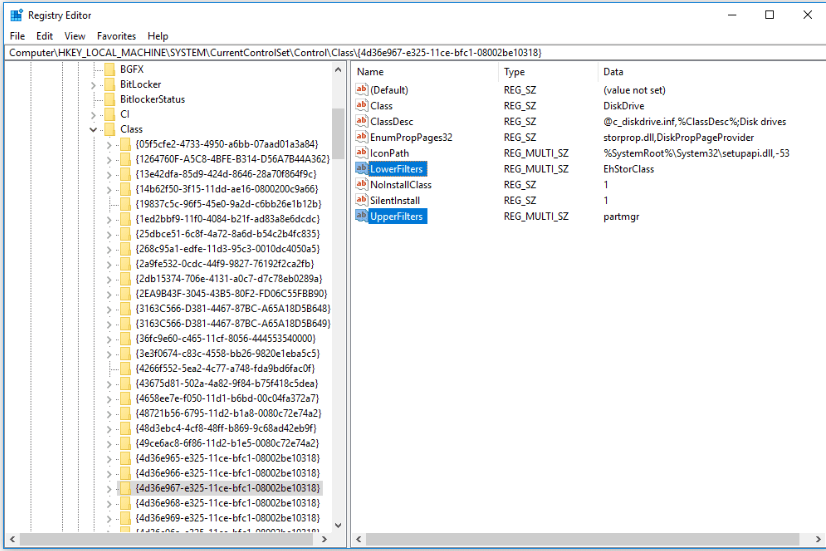Expand the {268c95a1-edfe-11d3-95c3-0010dc4050a5} key
The height and width of the screenshot is (551, 826).
[109, 249]
